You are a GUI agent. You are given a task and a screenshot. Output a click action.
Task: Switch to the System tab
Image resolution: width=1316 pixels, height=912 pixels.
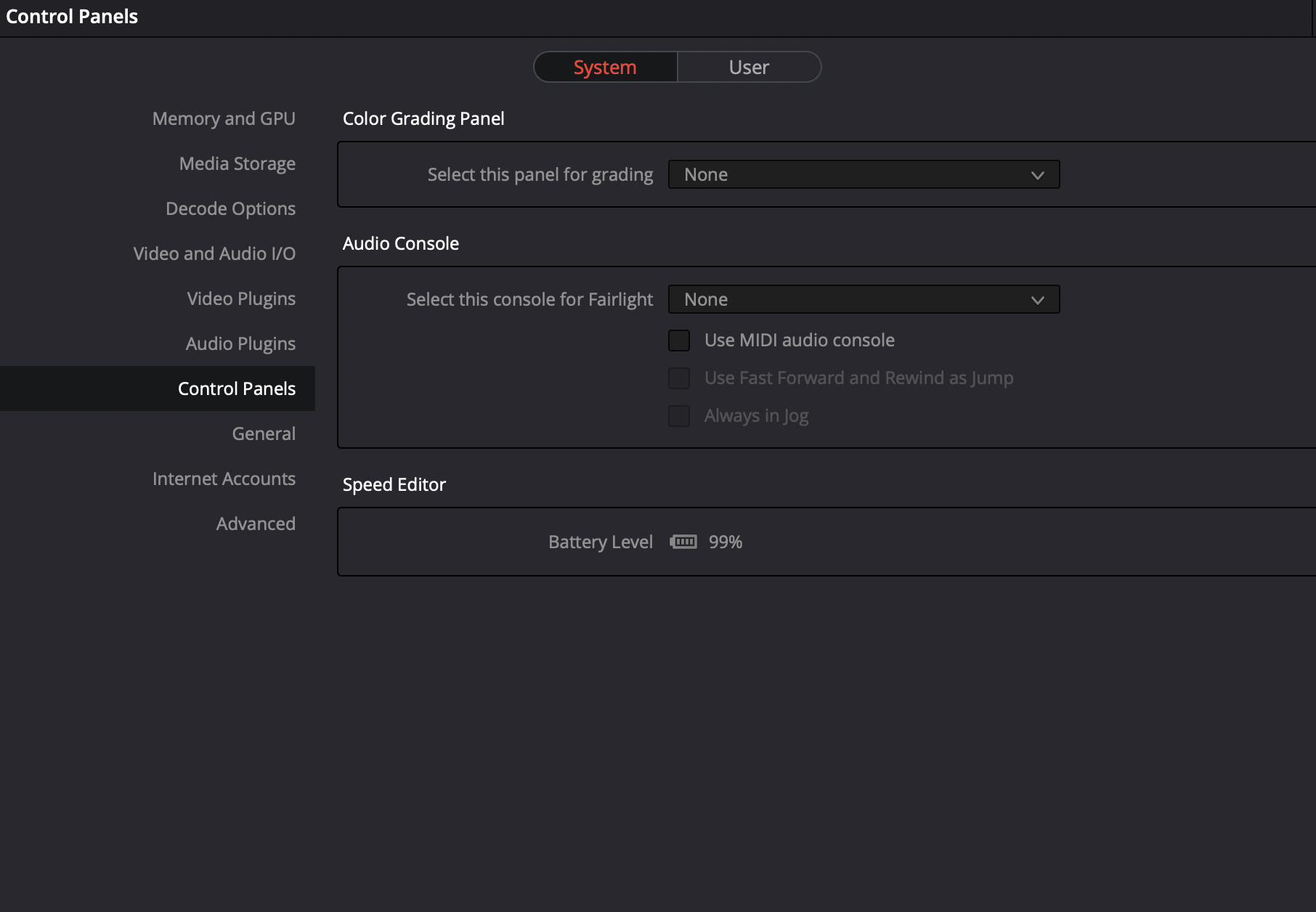point(605,67)
